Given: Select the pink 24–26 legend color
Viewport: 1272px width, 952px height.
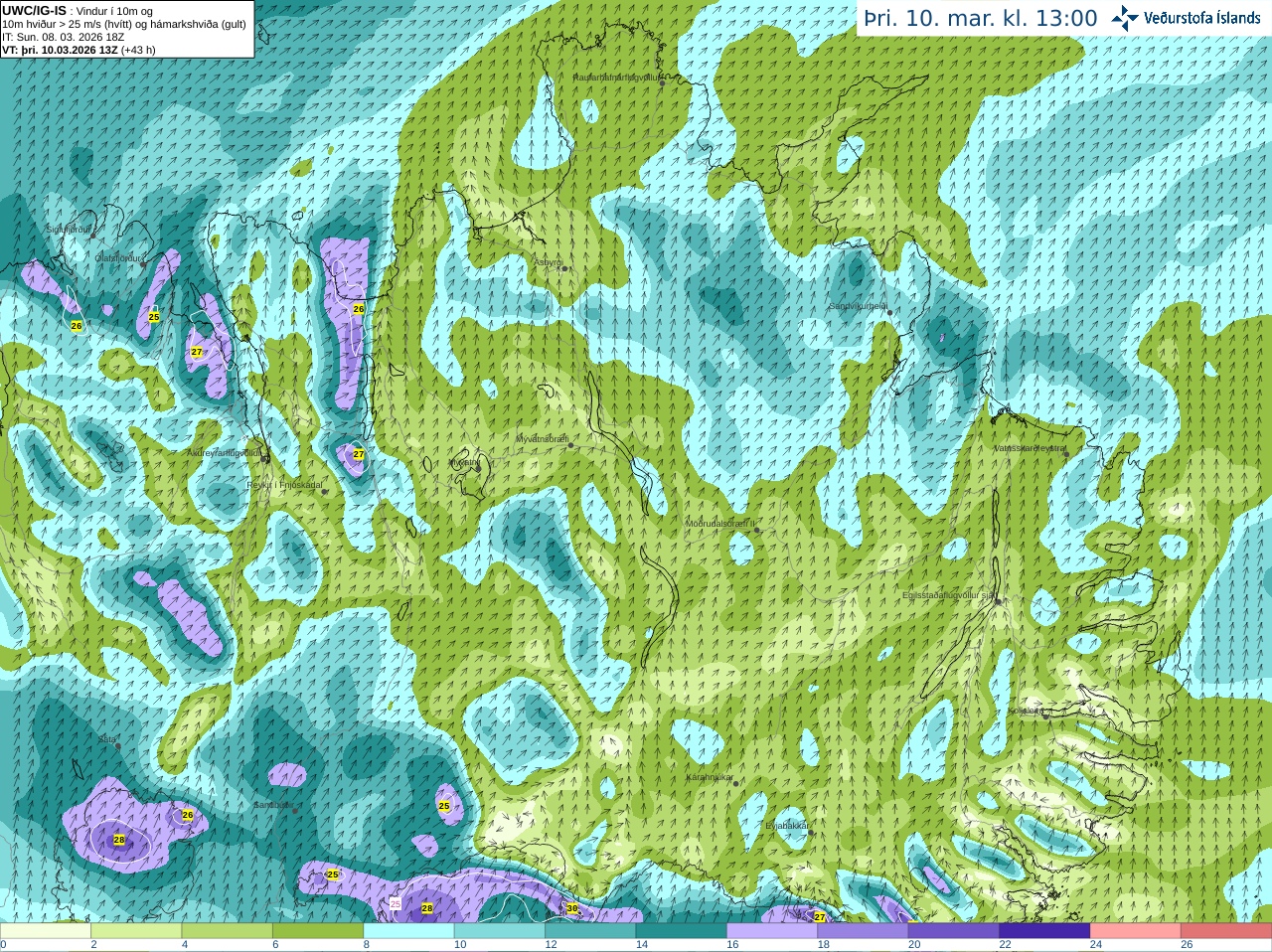Looking at the screenshot, I should pyautogui.click(x=1135, y=931).
